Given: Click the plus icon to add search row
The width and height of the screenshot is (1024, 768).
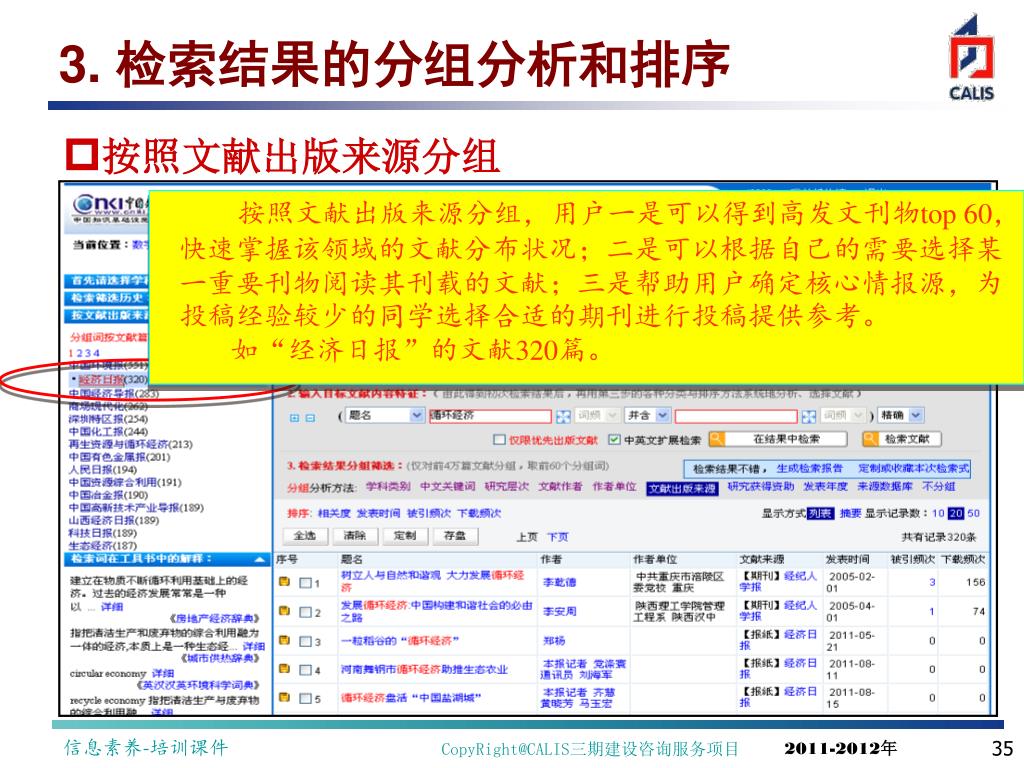Looking at the screenshot, I should point(294,418).
